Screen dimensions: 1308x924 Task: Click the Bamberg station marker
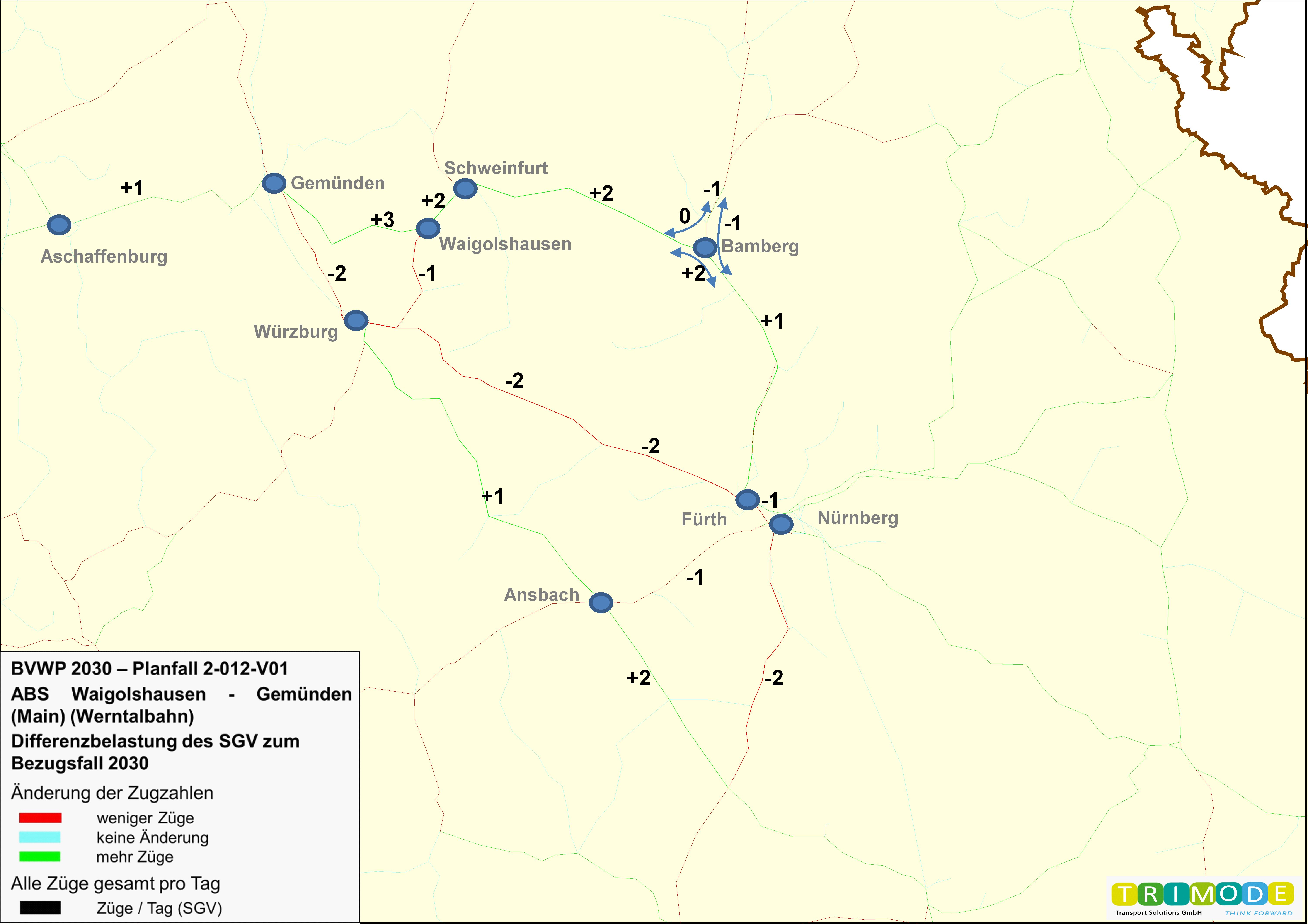tap(705, 248)
